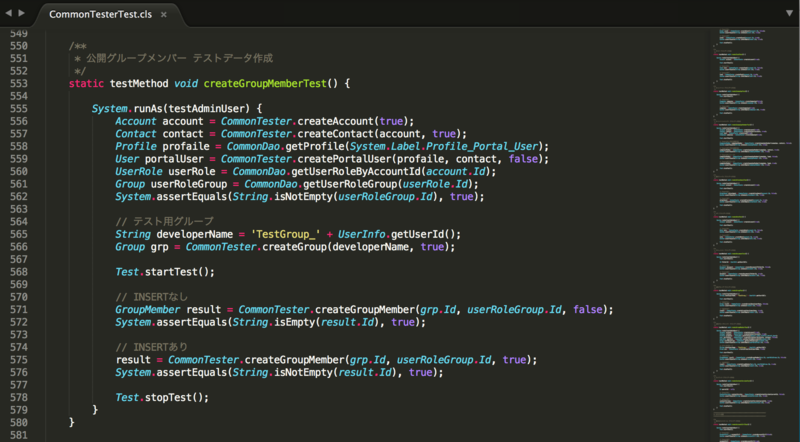The width and height of the screenshot is (800, 442).
Task: Click 'isEmpty' on line 572
Action: [294, 322]
